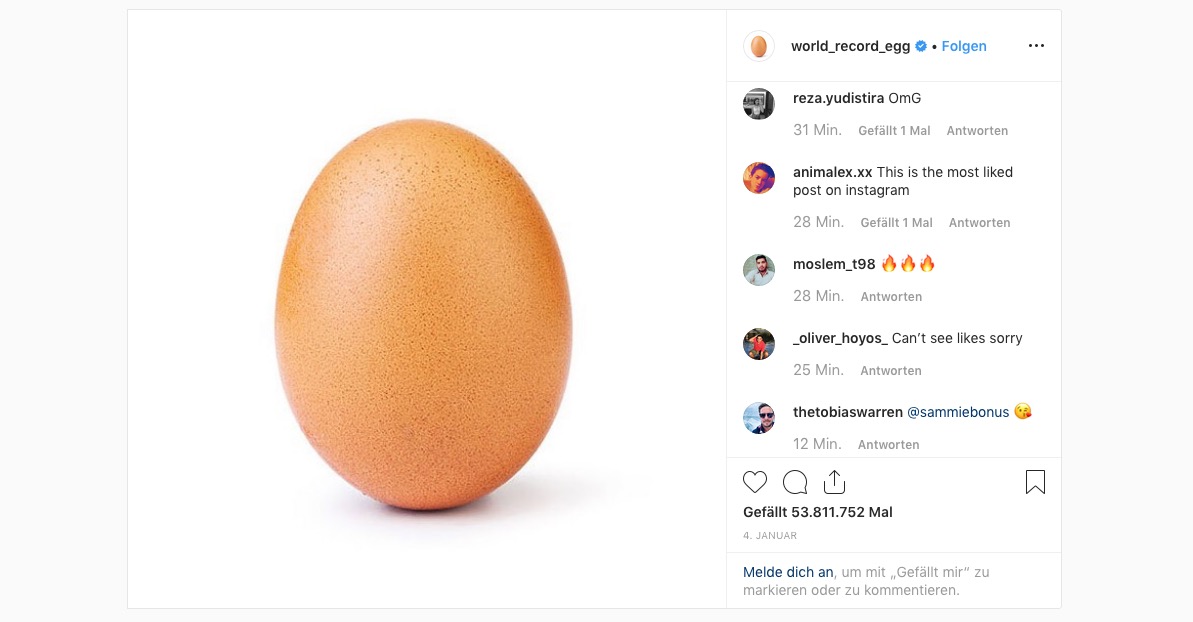View the "Gefällt 53.811.752 Mal" likes count
The image size is (1193, 622).
coord(818,512)
